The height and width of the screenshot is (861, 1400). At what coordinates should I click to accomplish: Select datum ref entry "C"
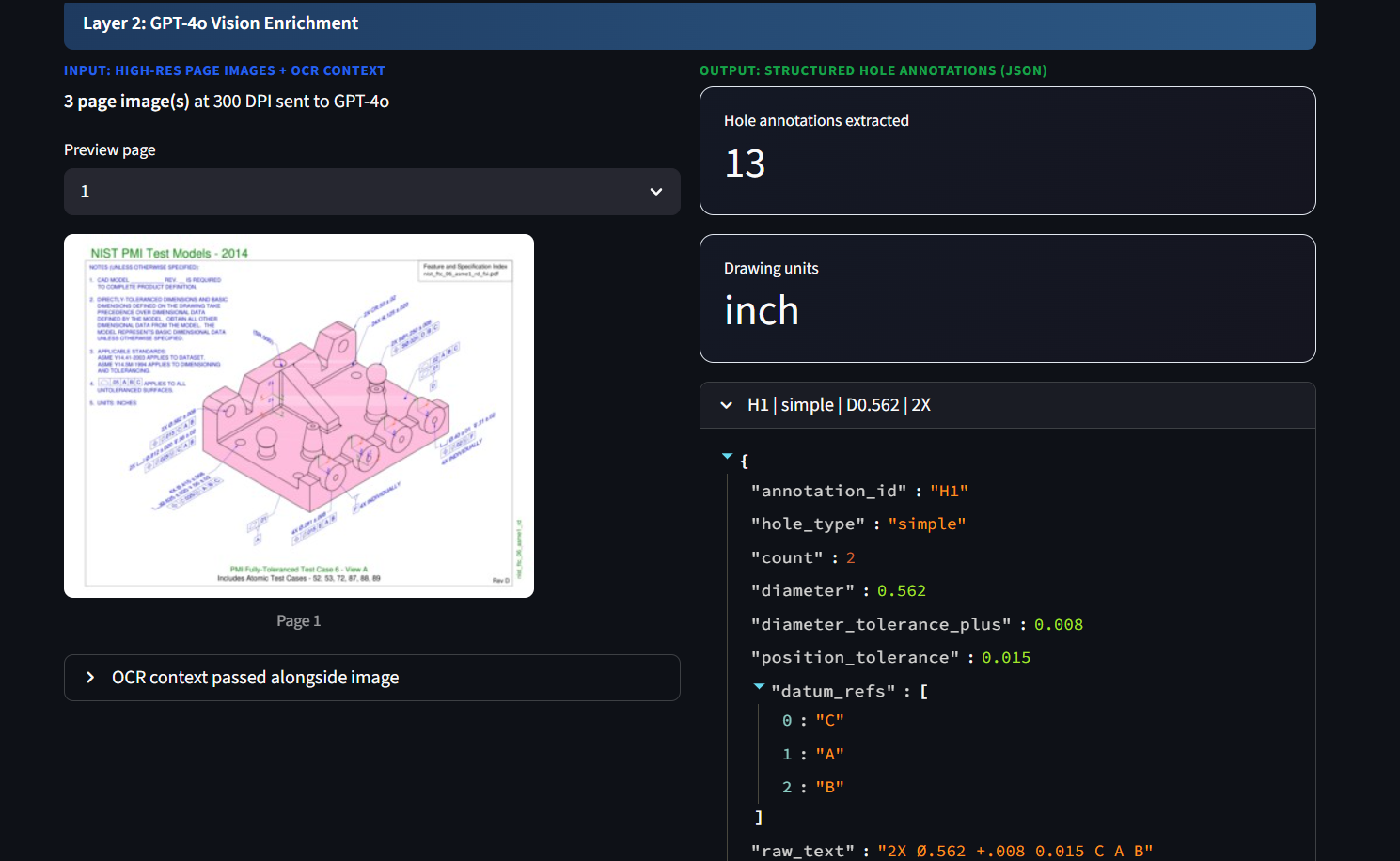pyautogui.click(x=829, y=720)
